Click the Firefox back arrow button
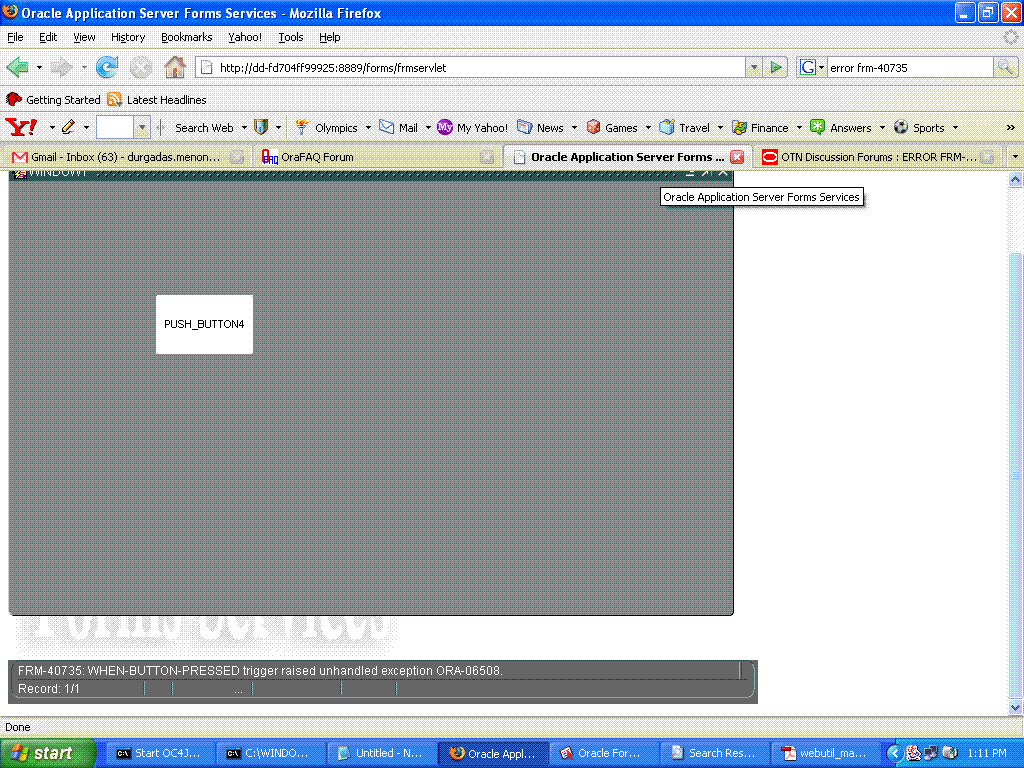Screen dimensions: 1024x768 tap(17, 68)
